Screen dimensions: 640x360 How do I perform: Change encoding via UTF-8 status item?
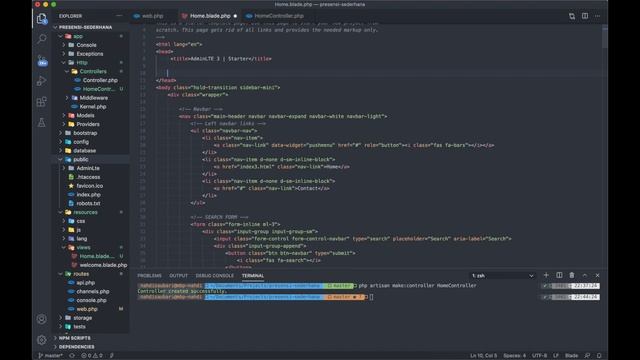tap(540, 356)
